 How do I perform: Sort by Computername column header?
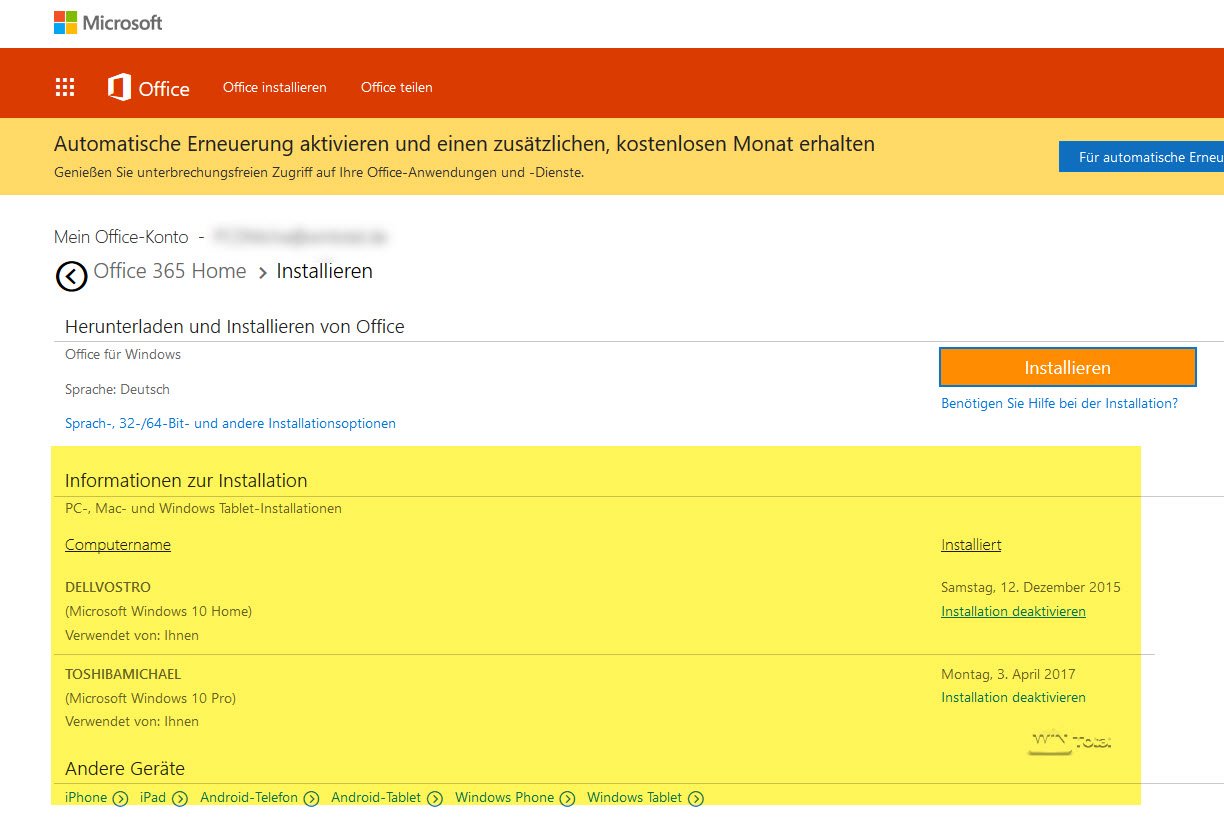(x=118, y=545)
